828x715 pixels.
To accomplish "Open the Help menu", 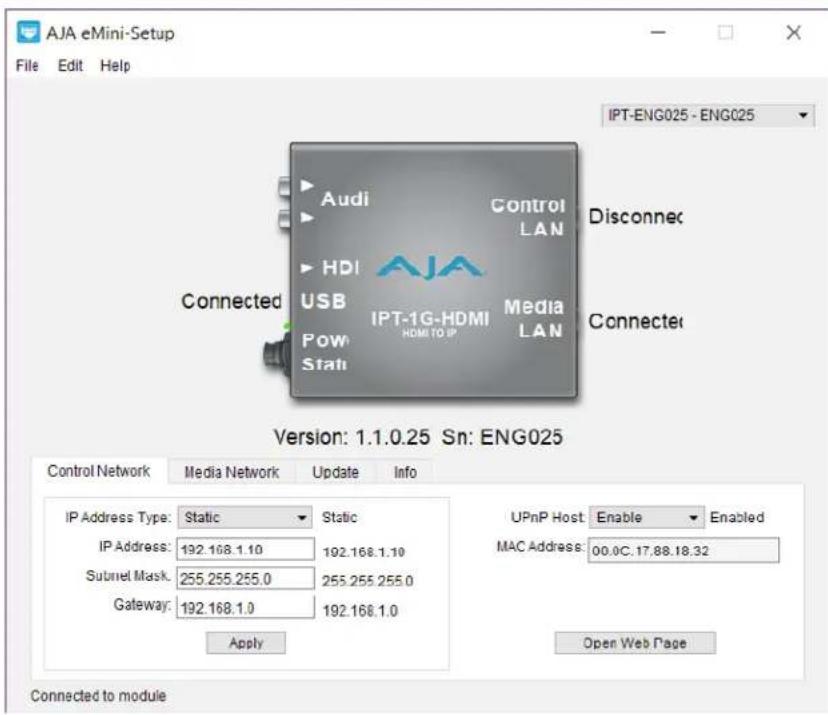I will click(x=115, y=65).
